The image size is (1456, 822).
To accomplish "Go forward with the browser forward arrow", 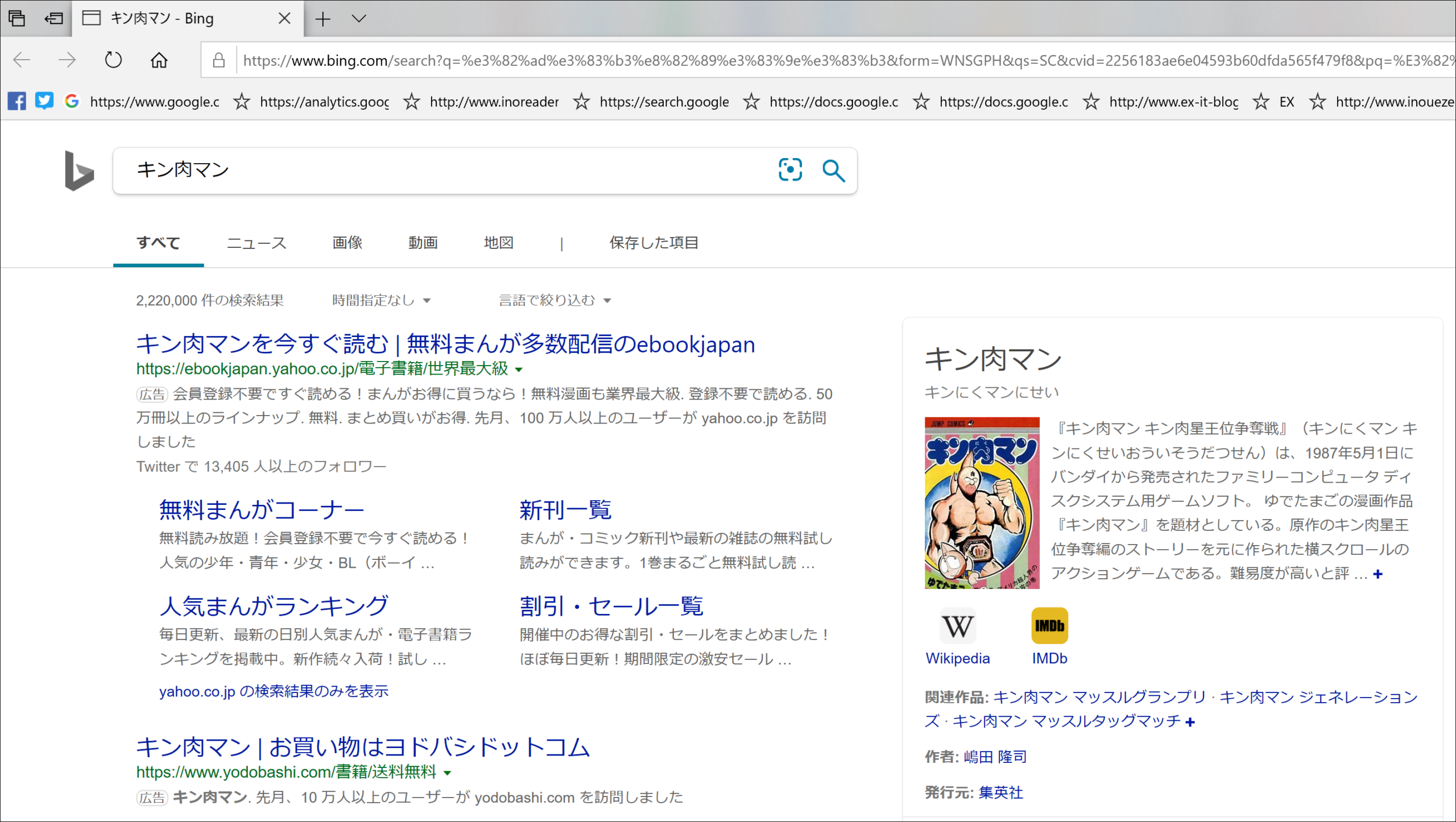I will click(67, 60).
